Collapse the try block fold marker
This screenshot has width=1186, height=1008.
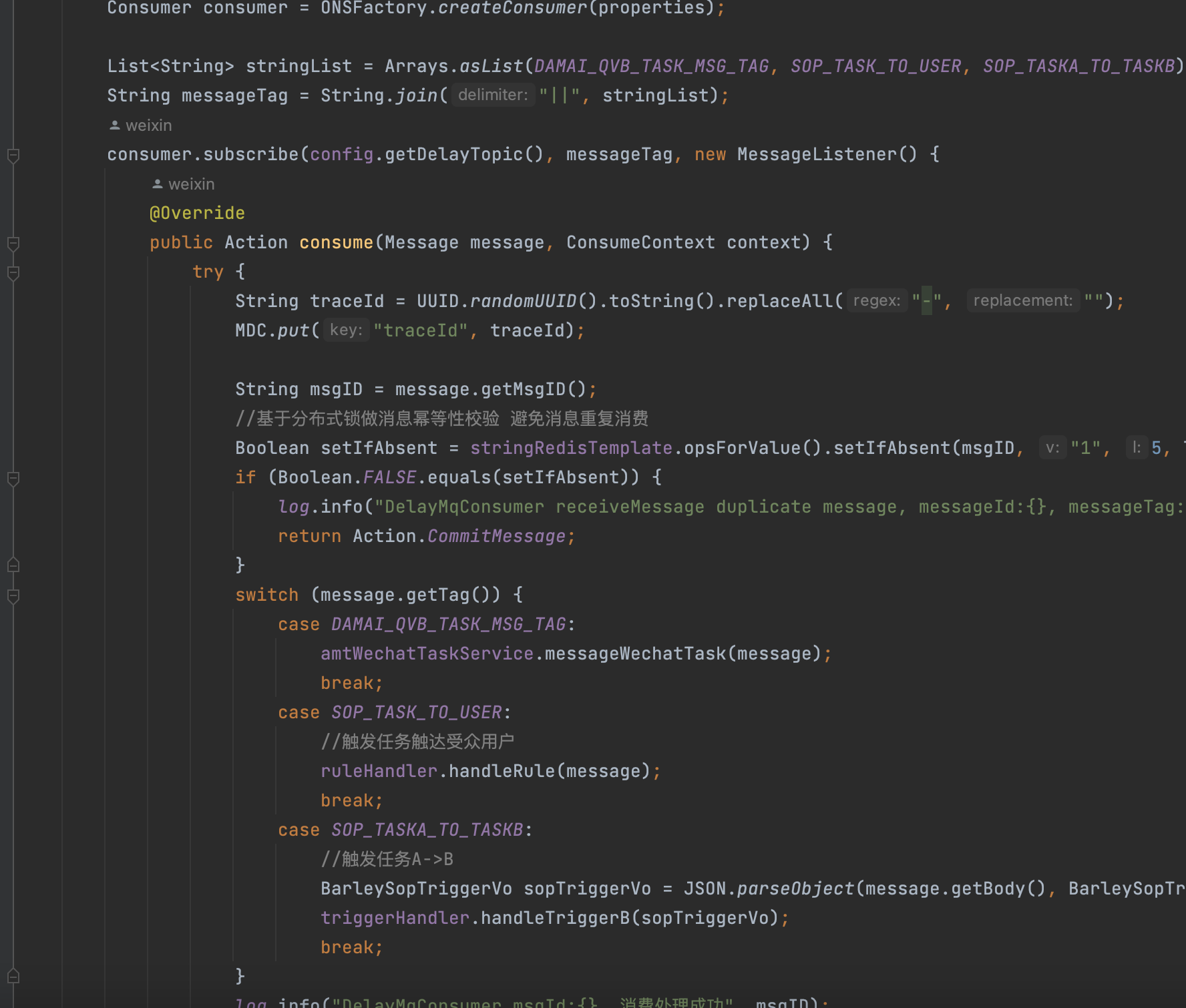[x=13, y=273]
